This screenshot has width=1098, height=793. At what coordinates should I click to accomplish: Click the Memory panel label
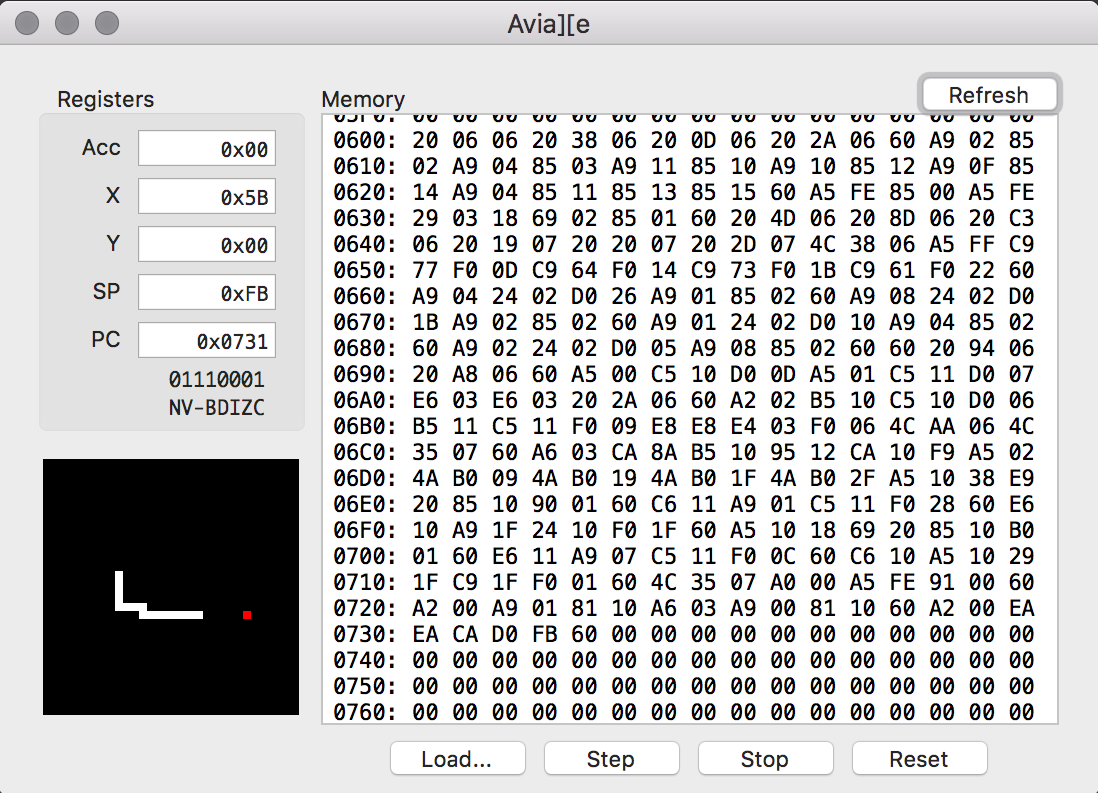pyautogui.click(x=363, y=99)
